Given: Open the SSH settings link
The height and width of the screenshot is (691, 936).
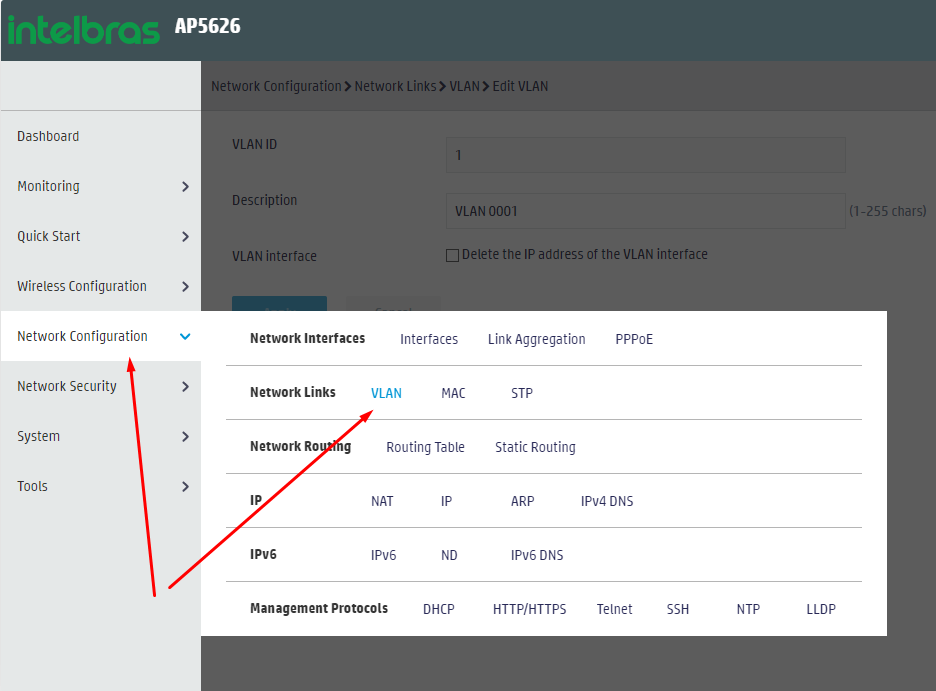Looking at the screenshot, I should 678,609.
